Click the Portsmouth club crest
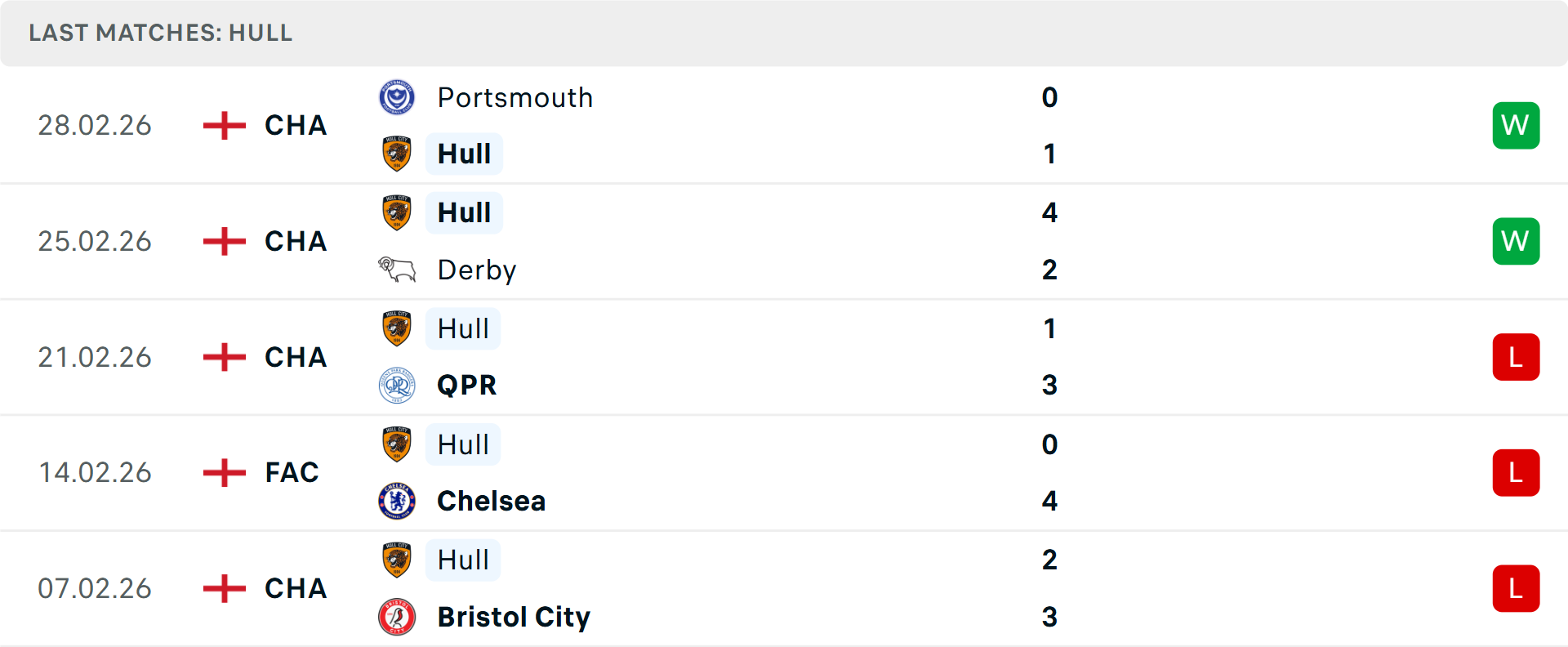This screenshot has height=647, width=1568. [398, 97]
